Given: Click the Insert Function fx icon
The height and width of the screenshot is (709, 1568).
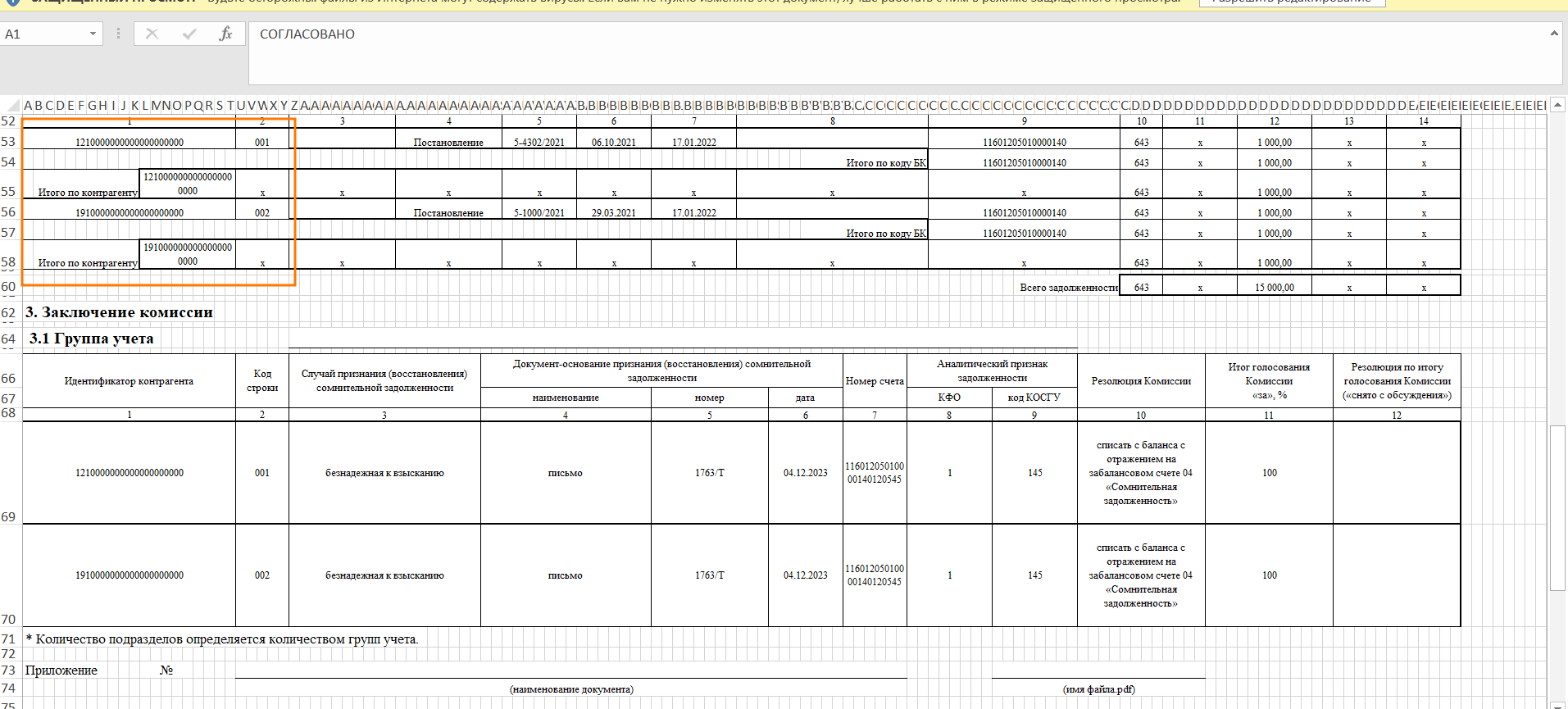Looking at the screenshot, I should click(226, 34).
